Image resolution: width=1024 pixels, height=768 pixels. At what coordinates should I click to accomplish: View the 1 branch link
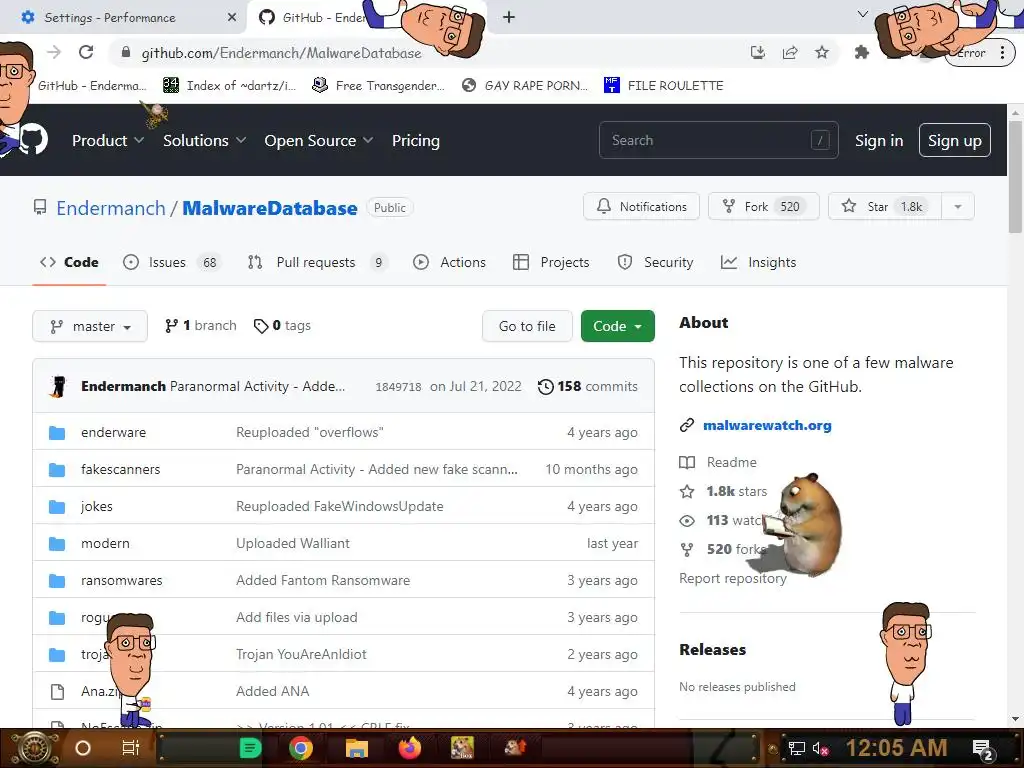pyautogui.click(x=200, y=325)
